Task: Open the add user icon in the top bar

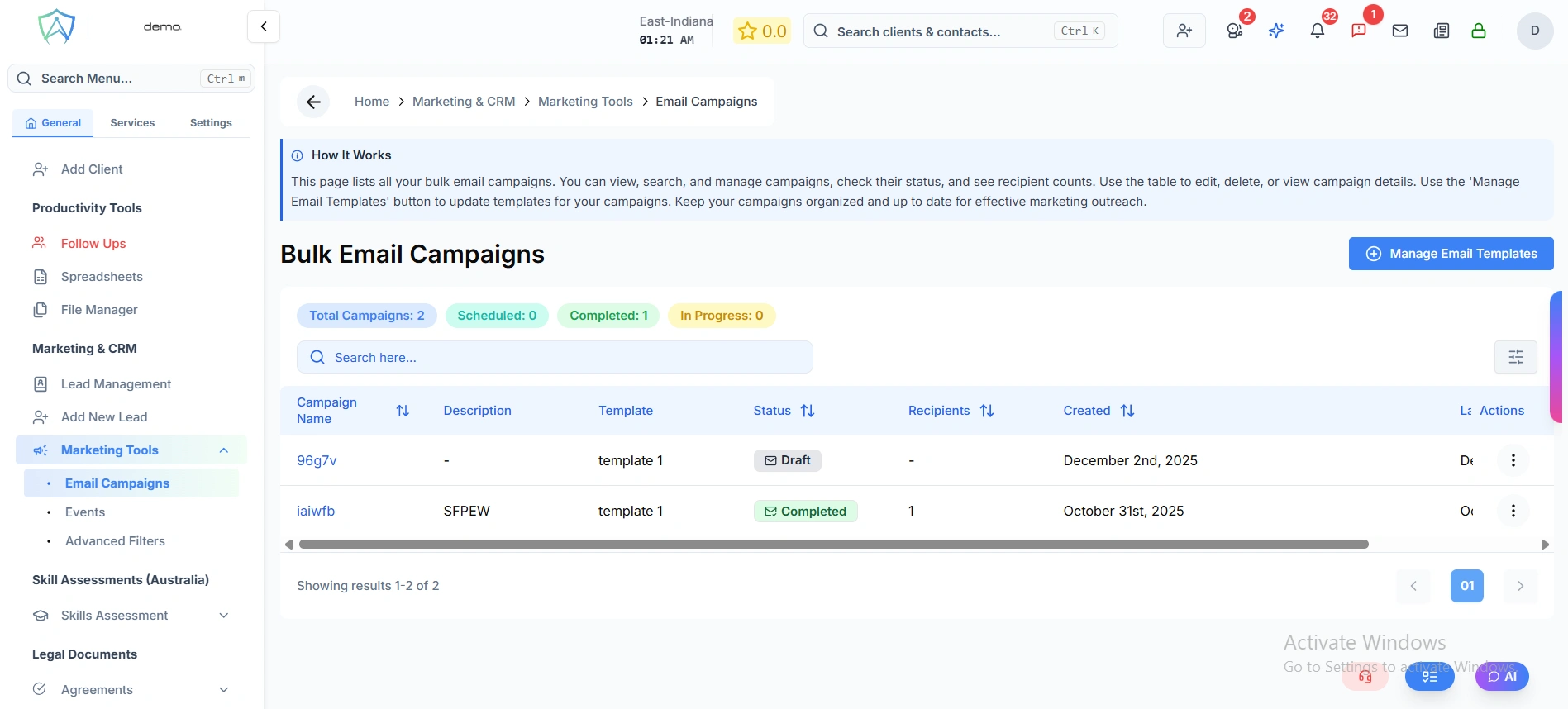Action: [x=1184, y=31]
